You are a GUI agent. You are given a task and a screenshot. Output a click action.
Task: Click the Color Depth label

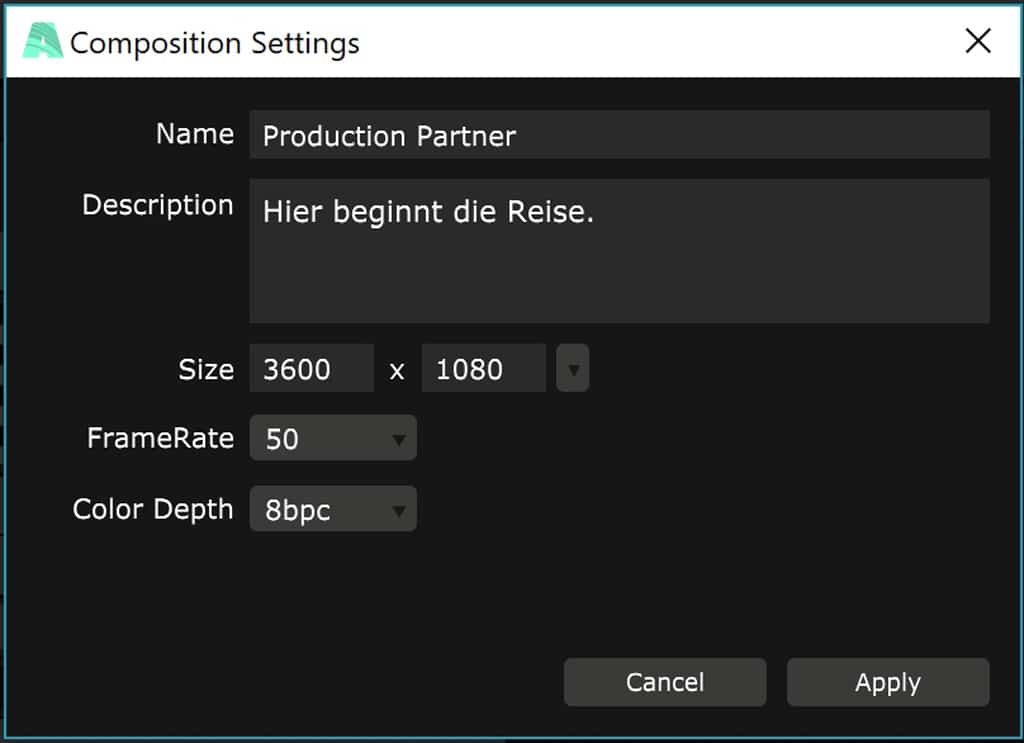[153, 509]
